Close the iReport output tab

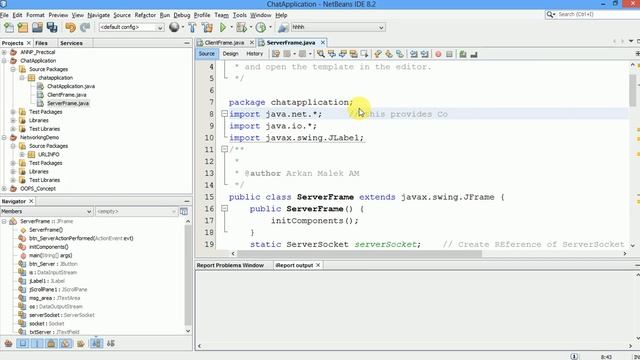(x=318, y=265)
